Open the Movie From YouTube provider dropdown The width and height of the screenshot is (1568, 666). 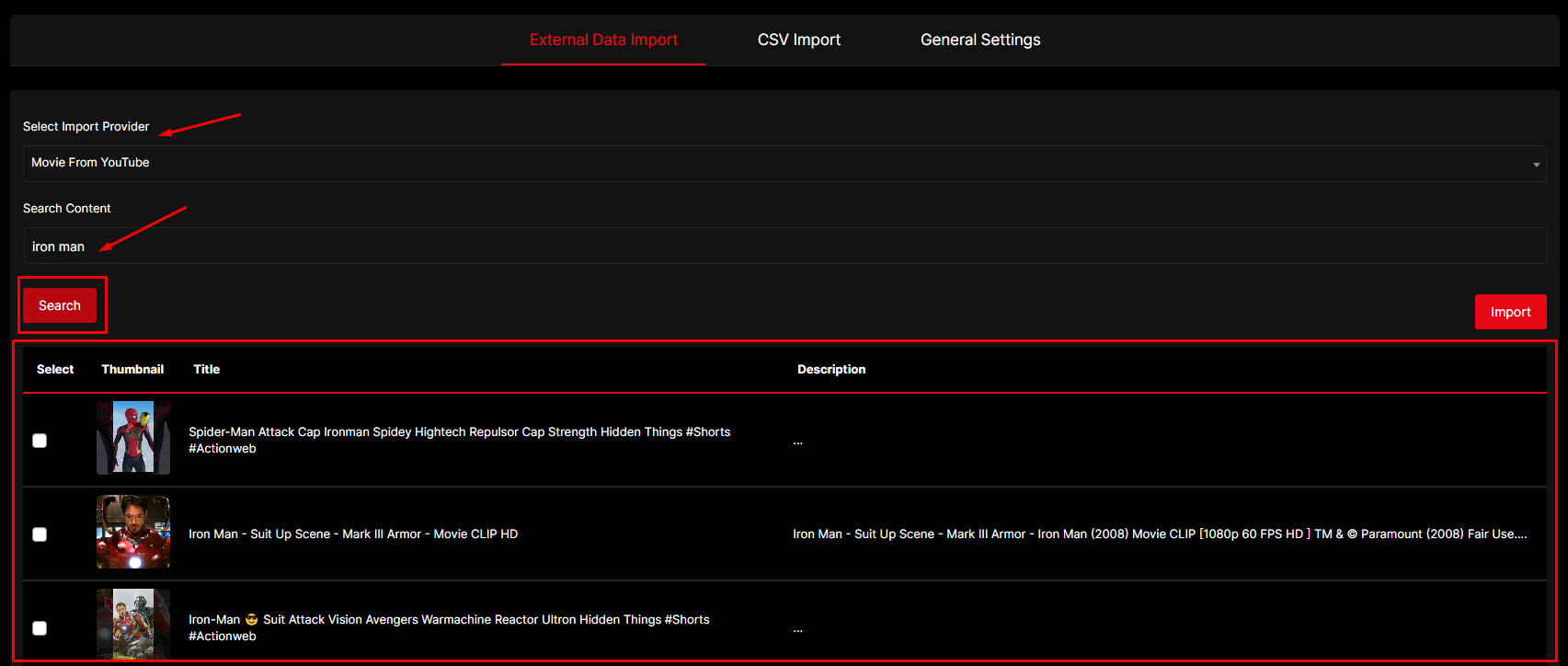[784, 163]
